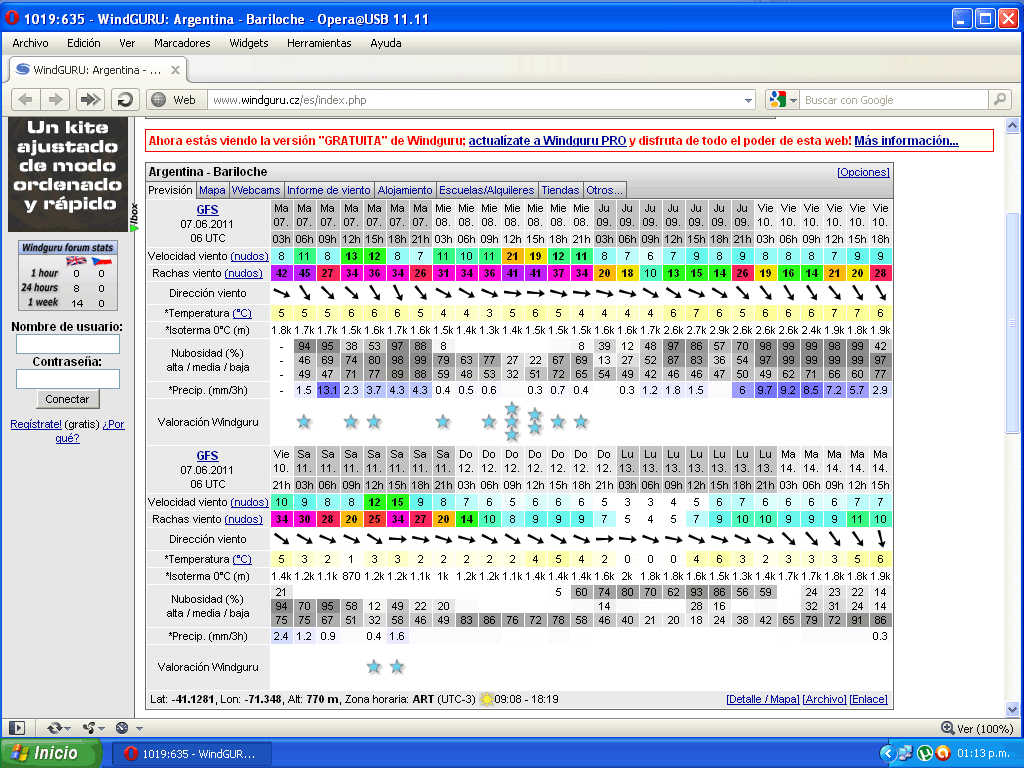Screen dimensions: 1024x768
Task: Open the Edición menu
Action: coord(84,43)
